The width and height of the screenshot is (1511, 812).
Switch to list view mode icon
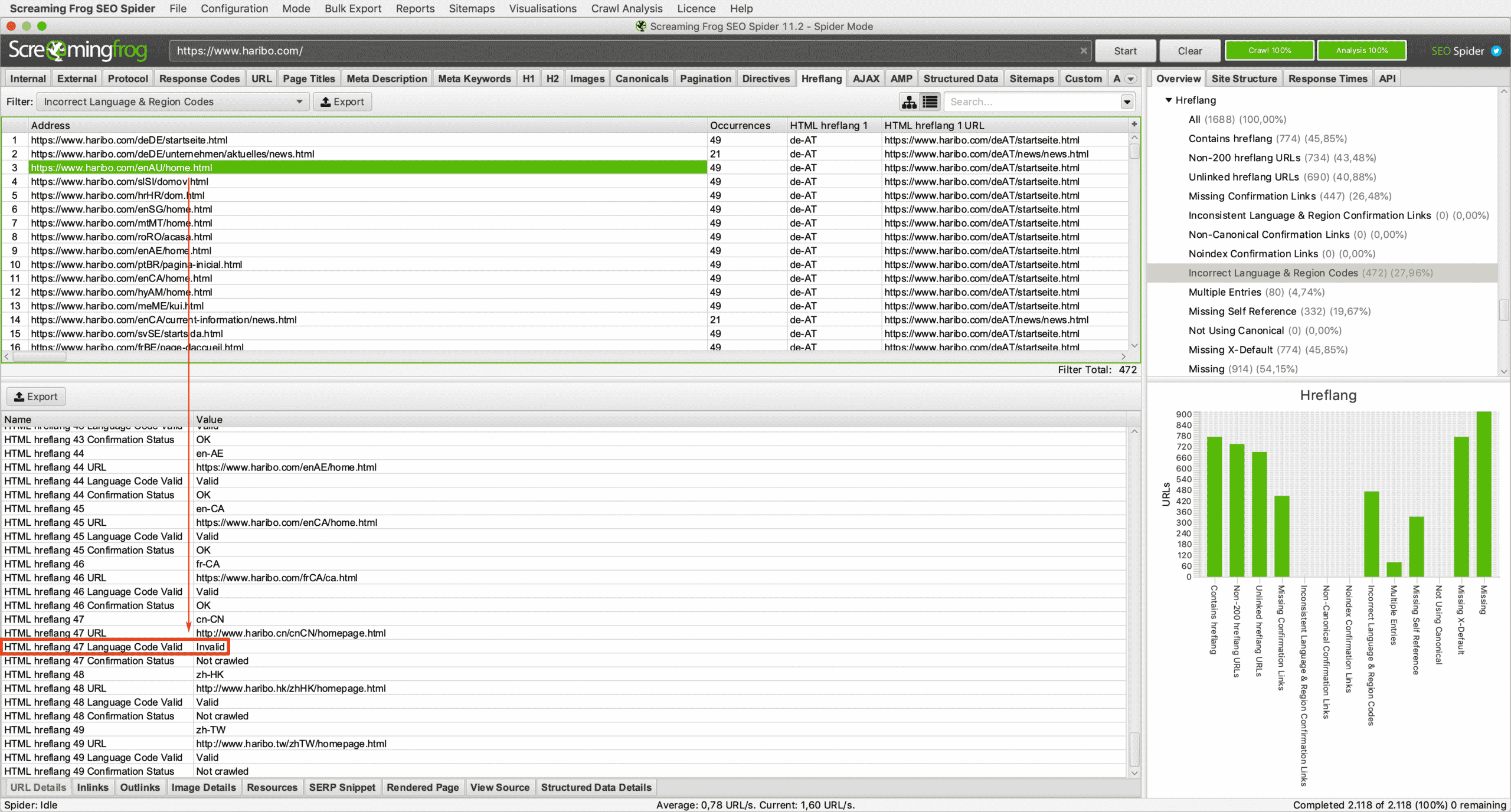[x=930, y=102]
